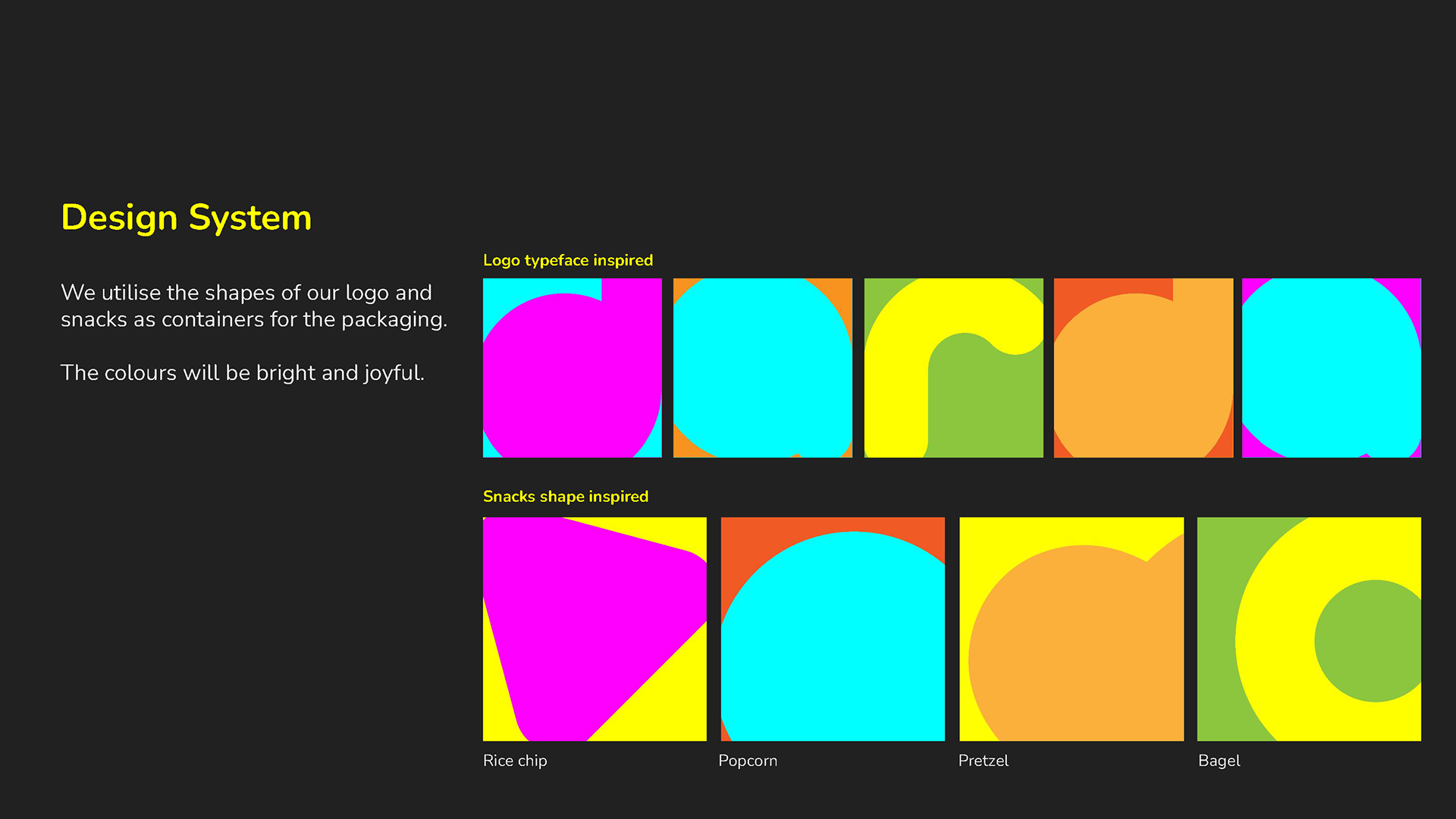
Task: Click the 'Pretzel' caption
Action: coord(984,761)
